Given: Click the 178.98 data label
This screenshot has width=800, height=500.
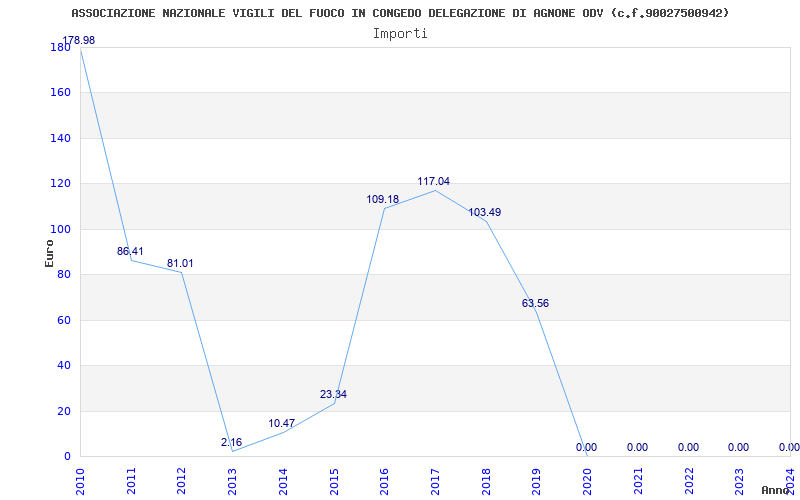Looking at the screenshot, I should (79, 40).
